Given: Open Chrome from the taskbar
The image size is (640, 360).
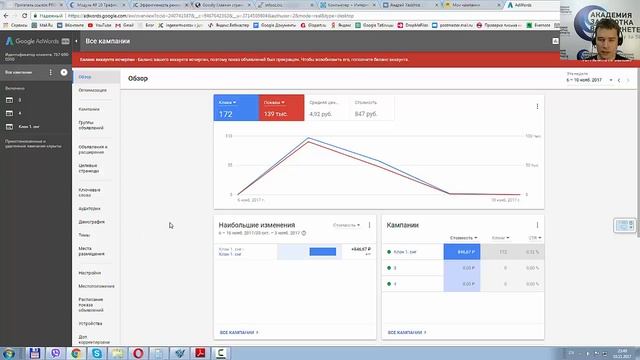Looking at the screenshot, I should 76,353.
